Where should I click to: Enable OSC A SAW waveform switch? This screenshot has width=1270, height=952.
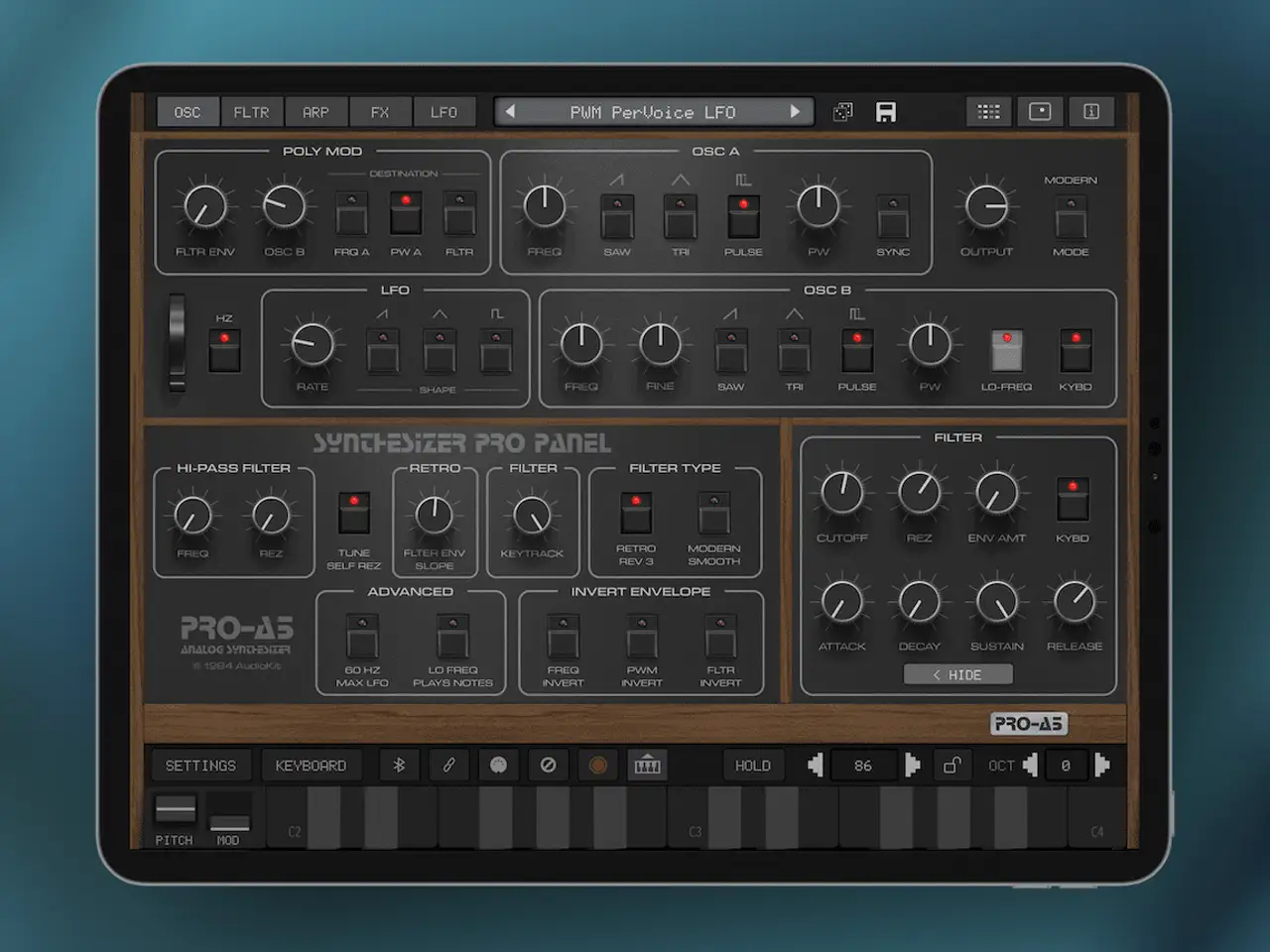[x=617, y=216]
